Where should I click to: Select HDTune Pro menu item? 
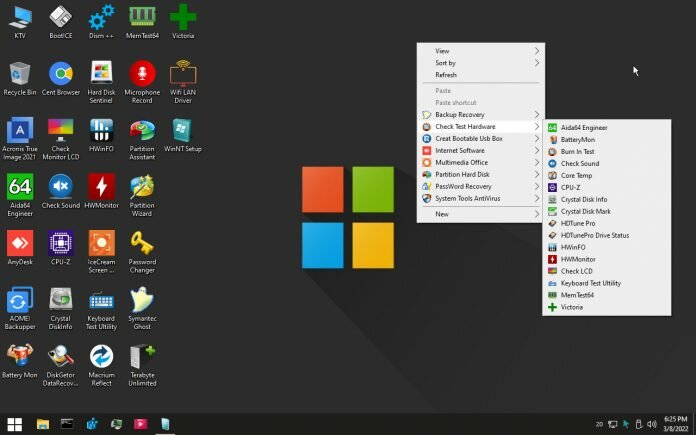coord(606,223)
